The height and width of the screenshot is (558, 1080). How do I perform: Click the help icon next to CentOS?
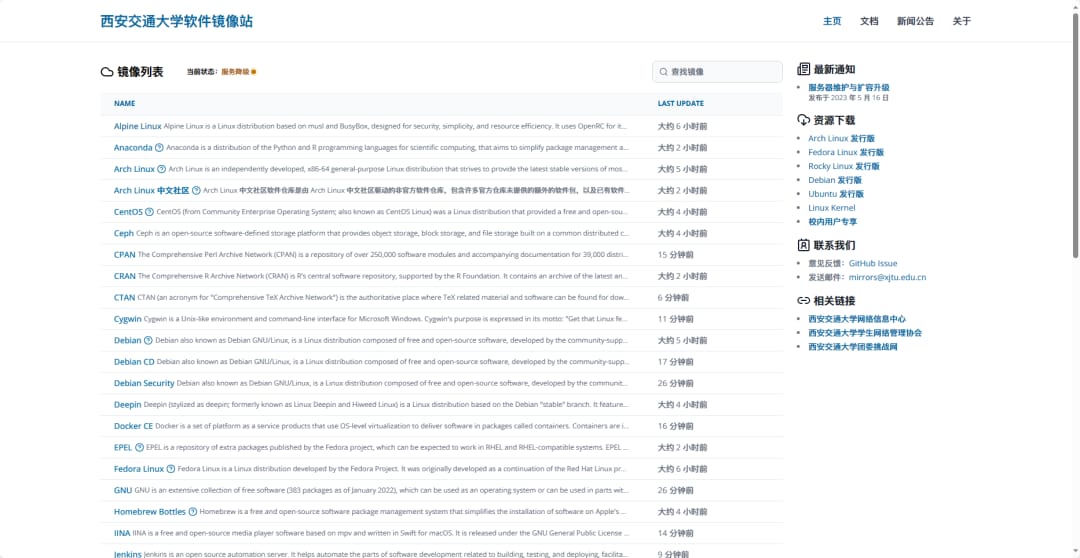(x=149, y=211)
